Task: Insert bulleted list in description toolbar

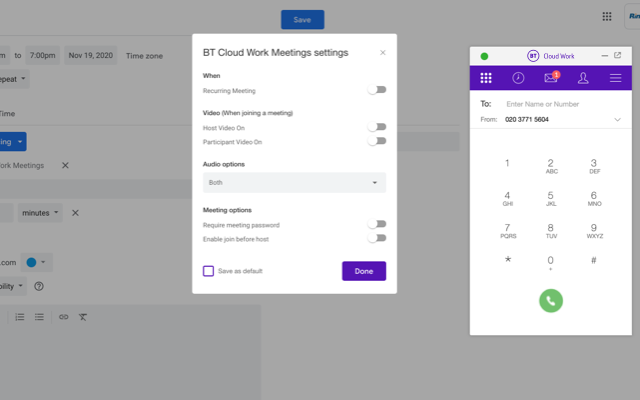Action: [x=39, y=317]
